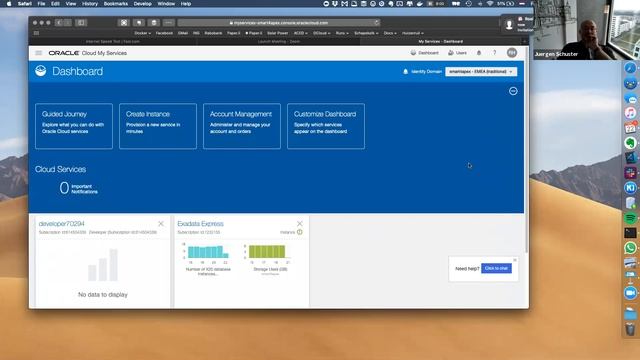The height and width of the screenshot is (360, 640).
Task: Open the Users page from the Oracle header
Action: pos(457,53)
